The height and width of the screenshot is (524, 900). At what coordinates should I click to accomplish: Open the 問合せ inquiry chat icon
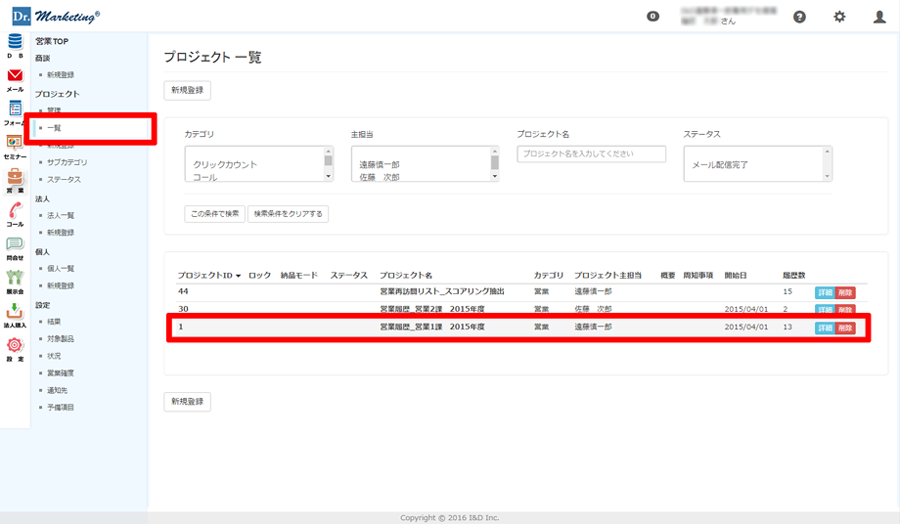point(15,245)
